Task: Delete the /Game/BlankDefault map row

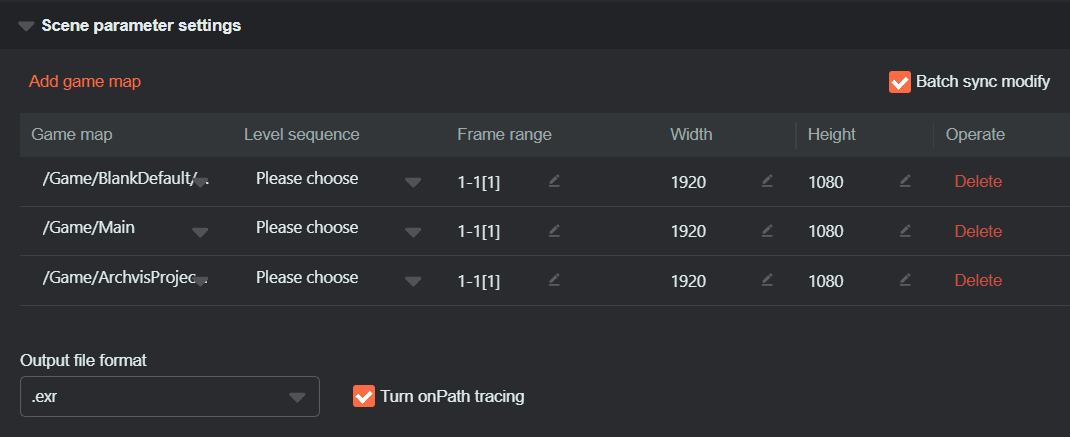Action: [978, 181]
